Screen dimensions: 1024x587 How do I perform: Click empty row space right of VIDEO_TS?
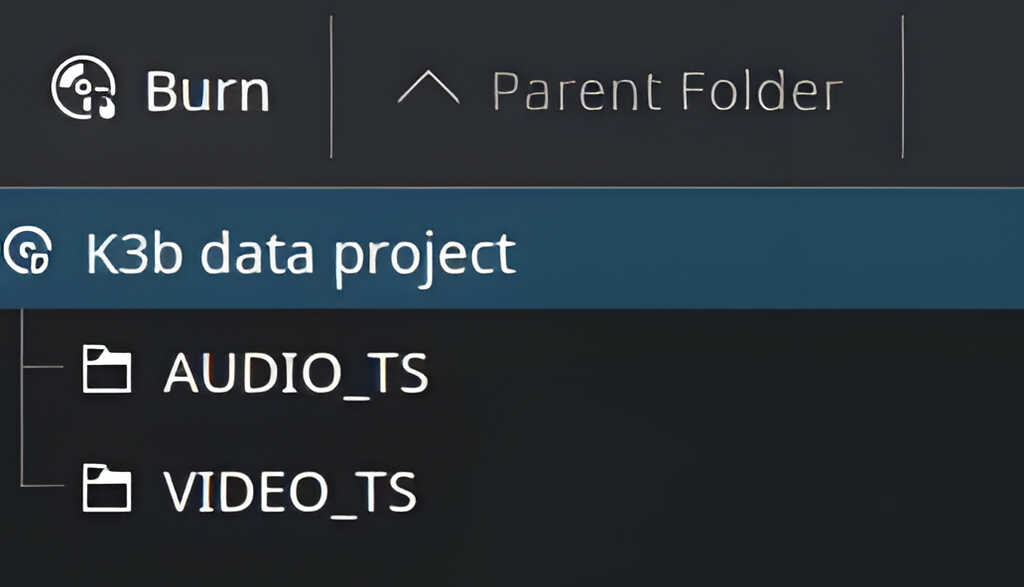[720, 490]
